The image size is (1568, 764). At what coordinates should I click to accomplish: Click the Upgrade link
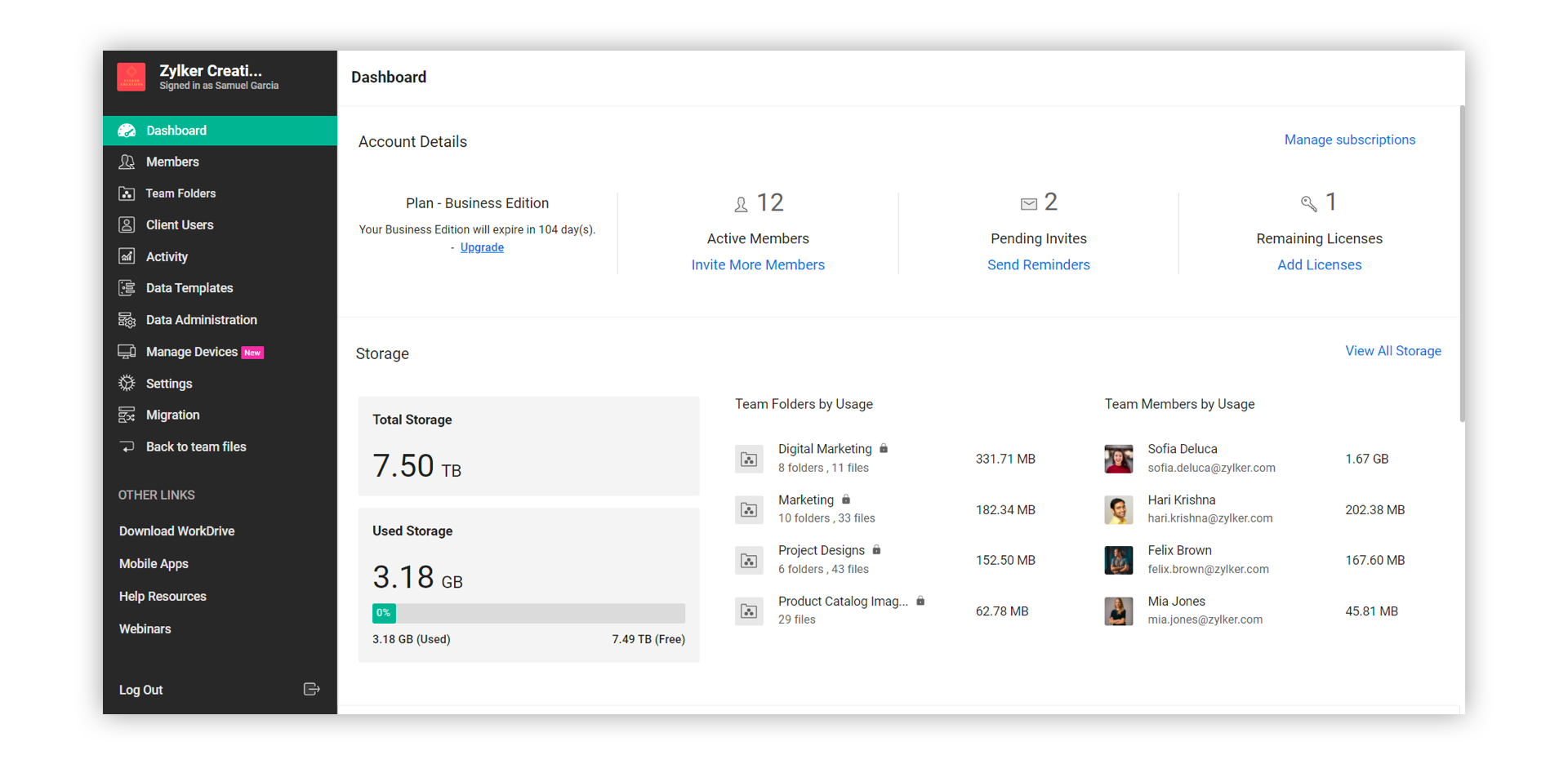pos(482,247)
